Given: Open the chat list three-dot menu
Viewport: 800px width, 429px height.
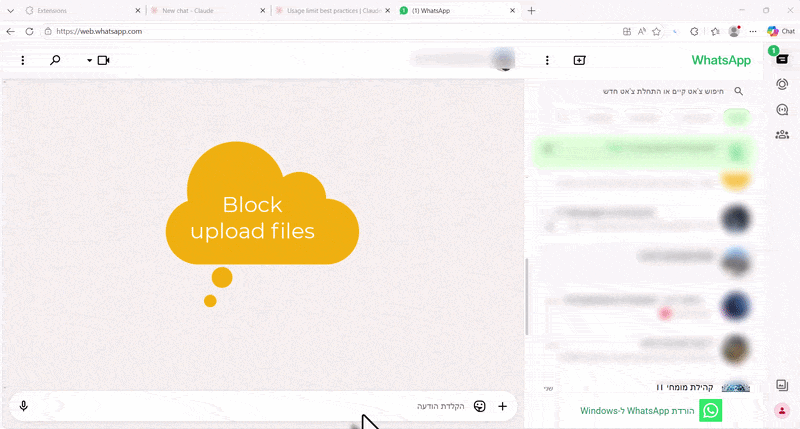Looking at the screenshot, I should point(547,60).
